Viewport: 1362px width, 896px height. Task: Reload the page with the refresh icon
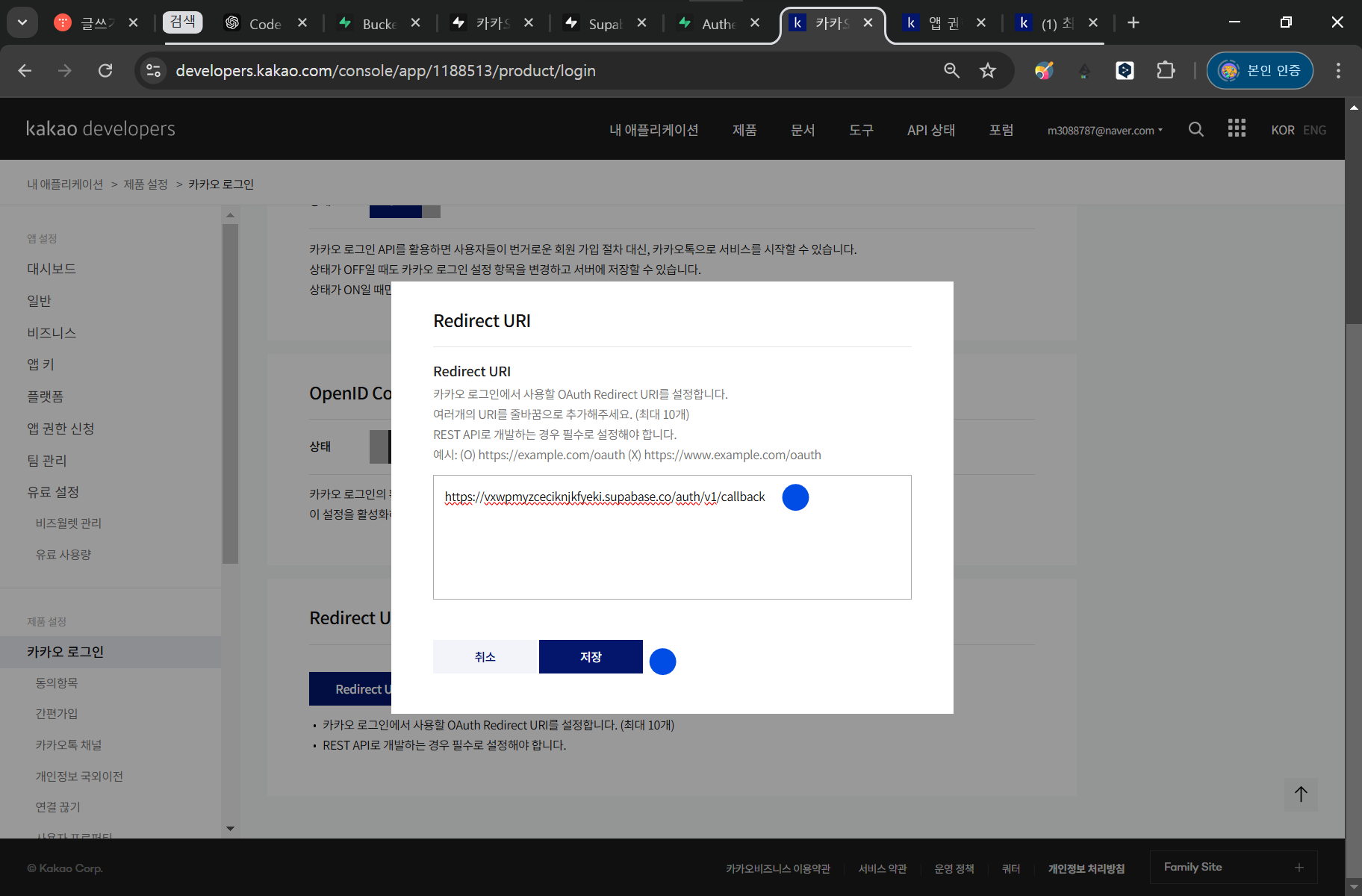105,70
